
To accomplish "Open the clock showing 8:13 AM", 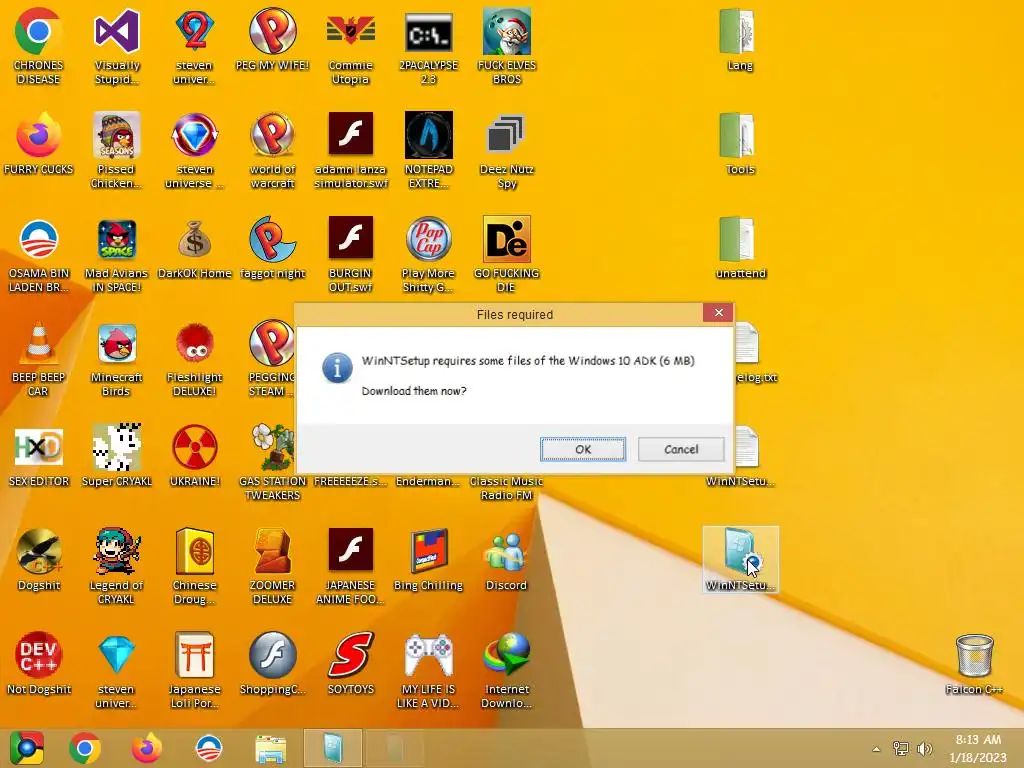I will pos(978,748).
